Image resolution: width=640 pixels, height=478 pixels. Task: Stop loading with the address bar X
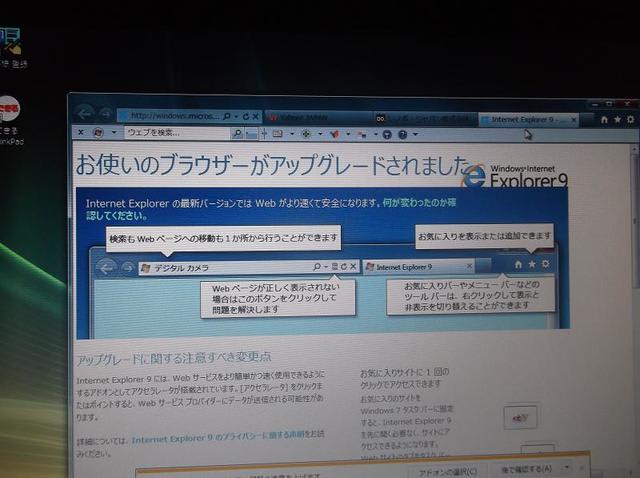(256, 117)
